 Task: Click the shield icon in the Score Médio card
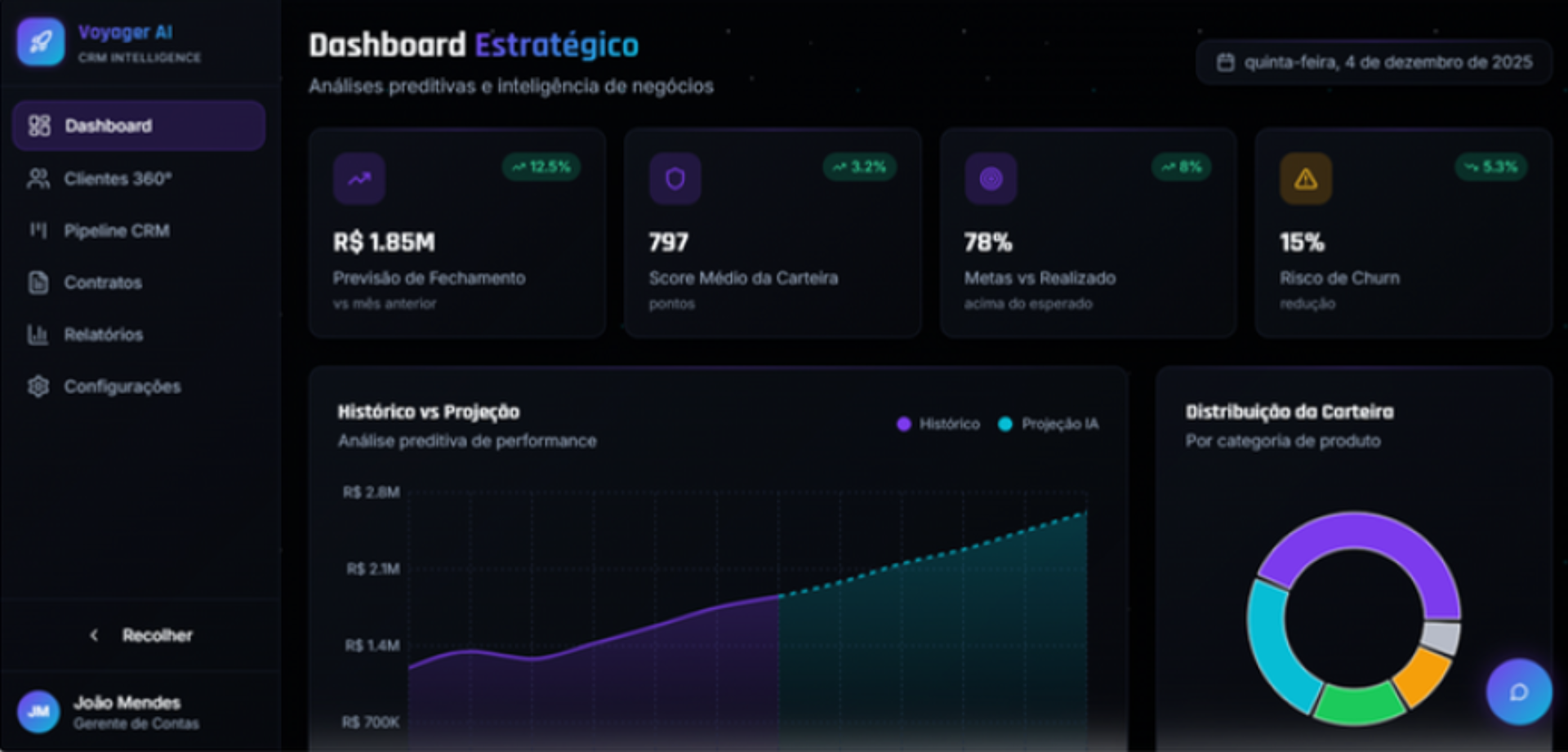(x=675, y=178)
